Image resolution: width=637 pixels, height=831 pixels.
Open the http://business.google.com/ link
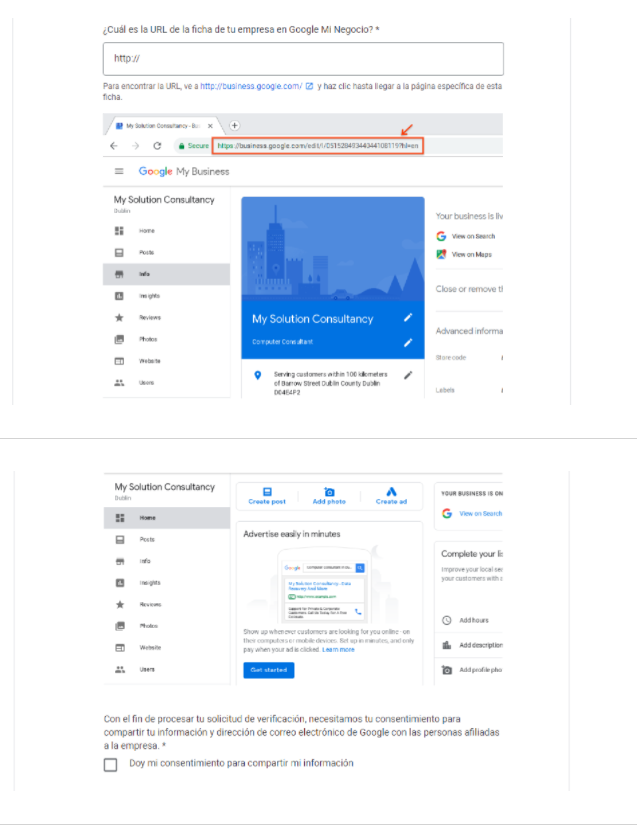(251, 86)
